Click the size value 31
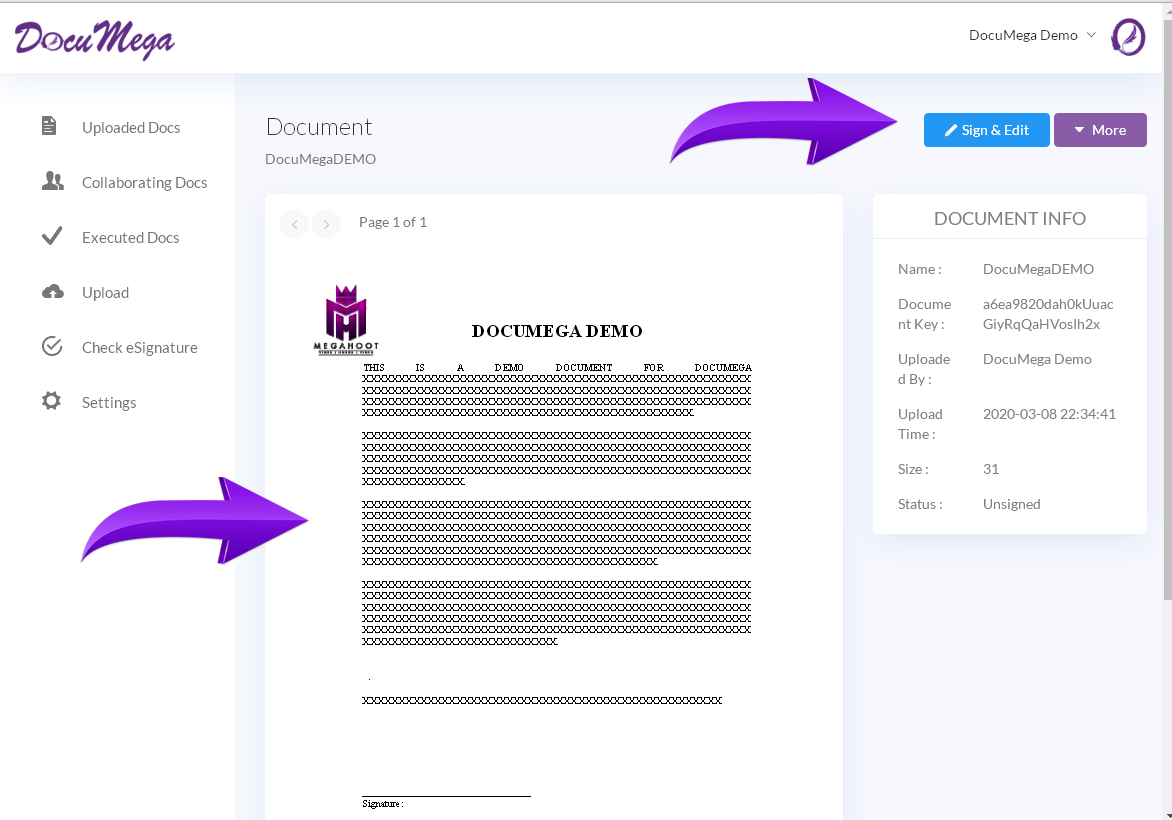 (991, 469)
